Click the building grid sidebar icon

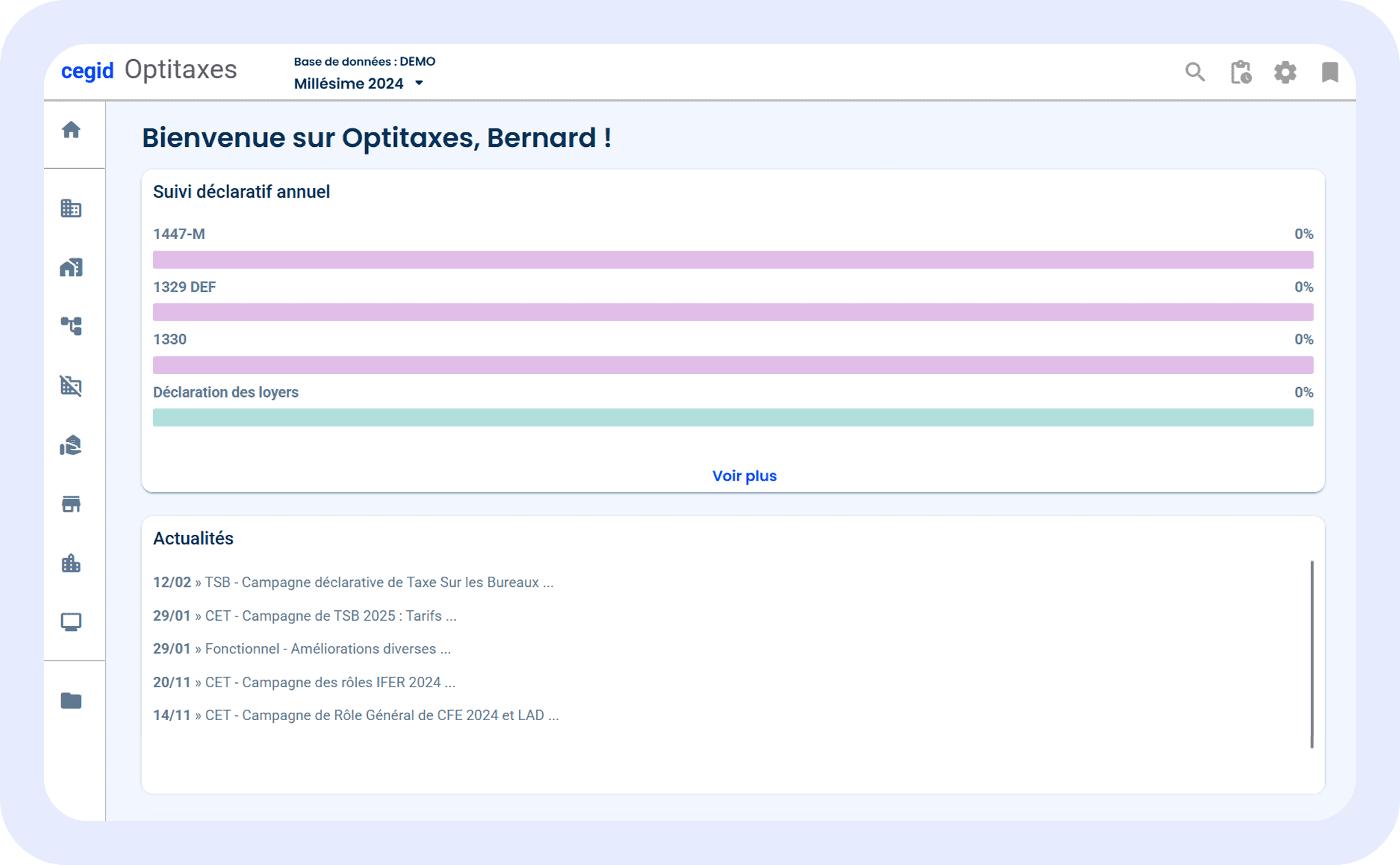pyautogui.click(x=71, y=208)
